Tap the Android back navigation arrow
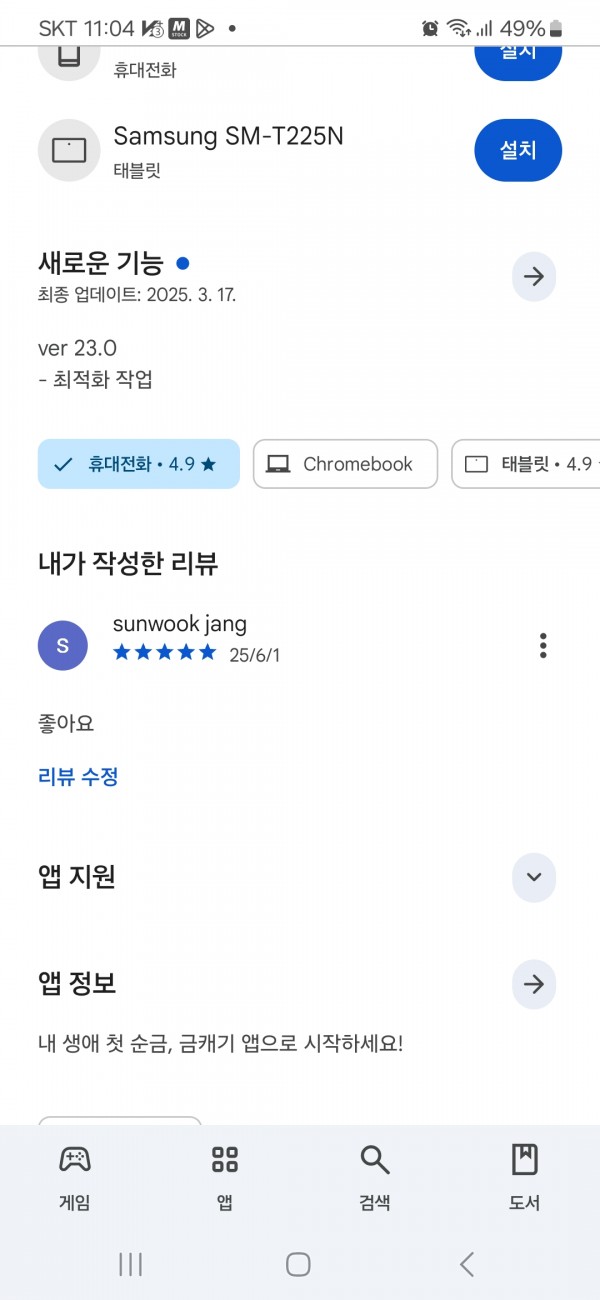 point(467,1264)
